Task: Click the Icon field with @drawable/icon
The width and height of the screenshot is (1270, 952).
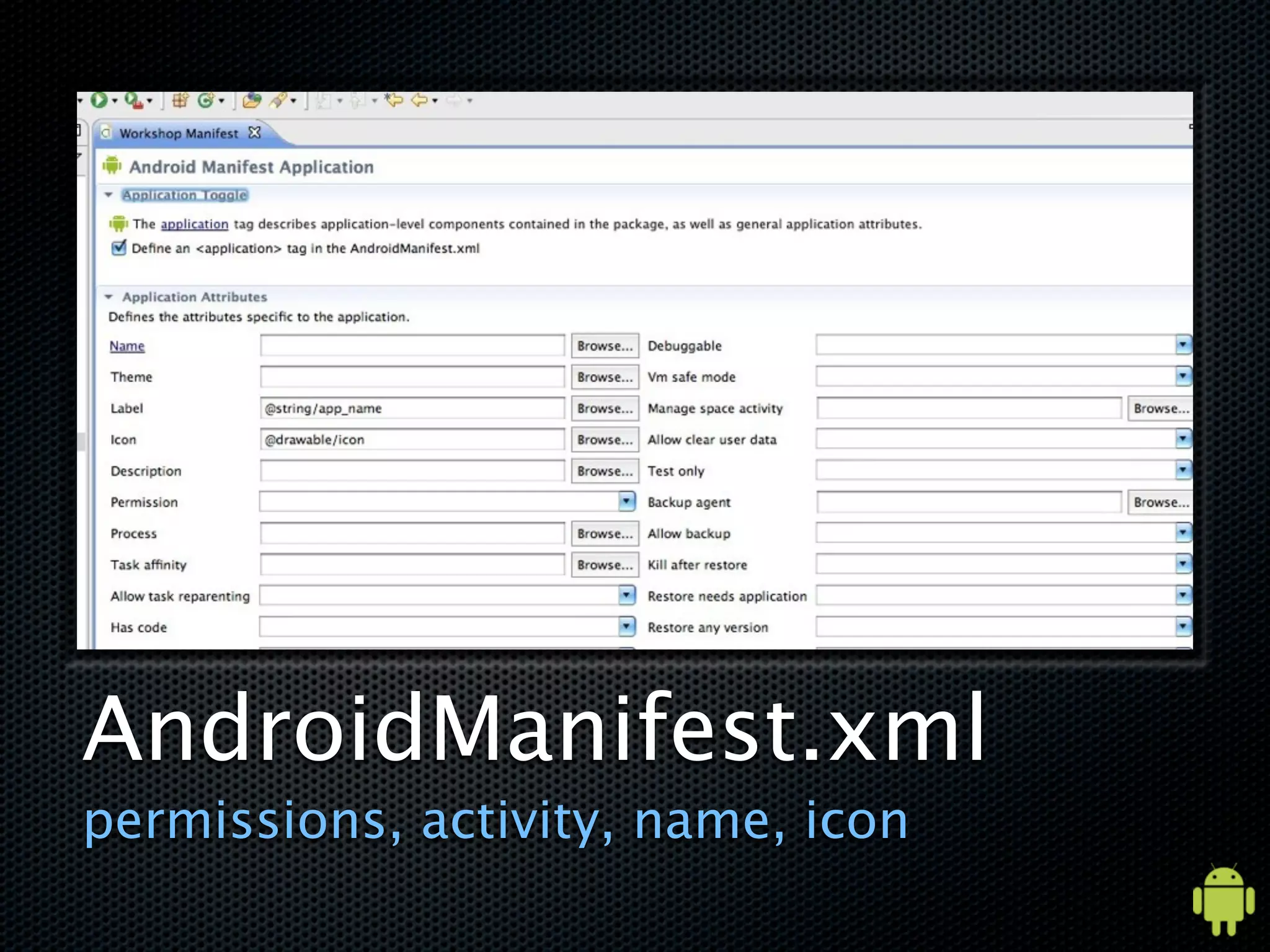Action: pos(412,439)
